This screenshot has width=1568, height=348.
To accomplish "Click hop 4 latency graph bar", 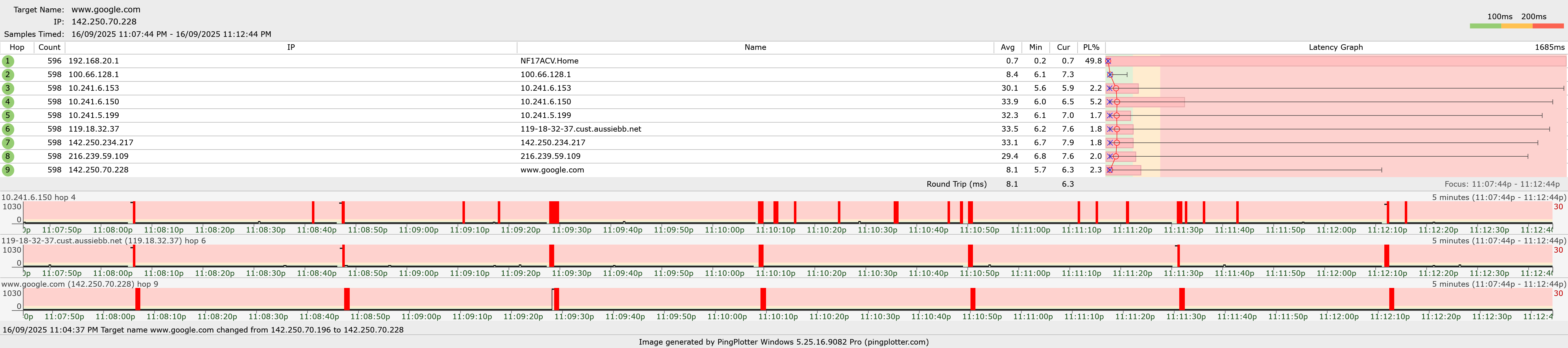I will pos(1145,102).
